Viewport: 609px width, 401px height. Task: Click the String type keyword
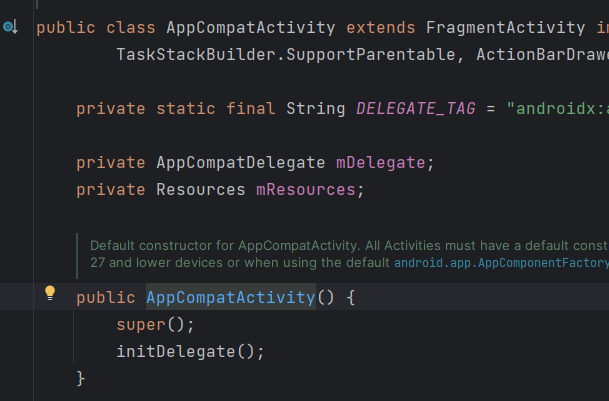(x=315, y=109)
